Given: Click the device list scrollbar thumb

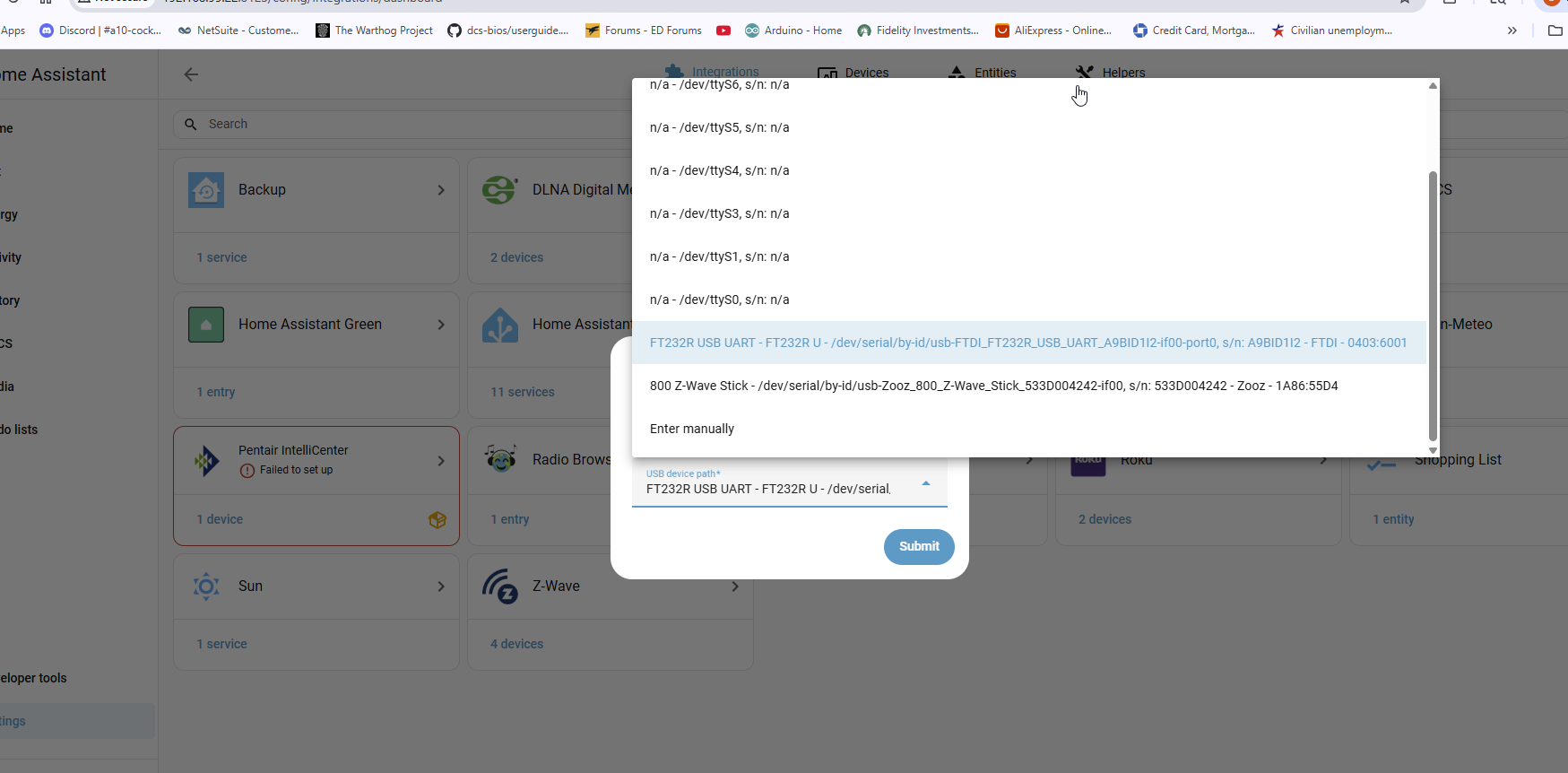Looking at the screenshot, I should [x=1433, y=306].
